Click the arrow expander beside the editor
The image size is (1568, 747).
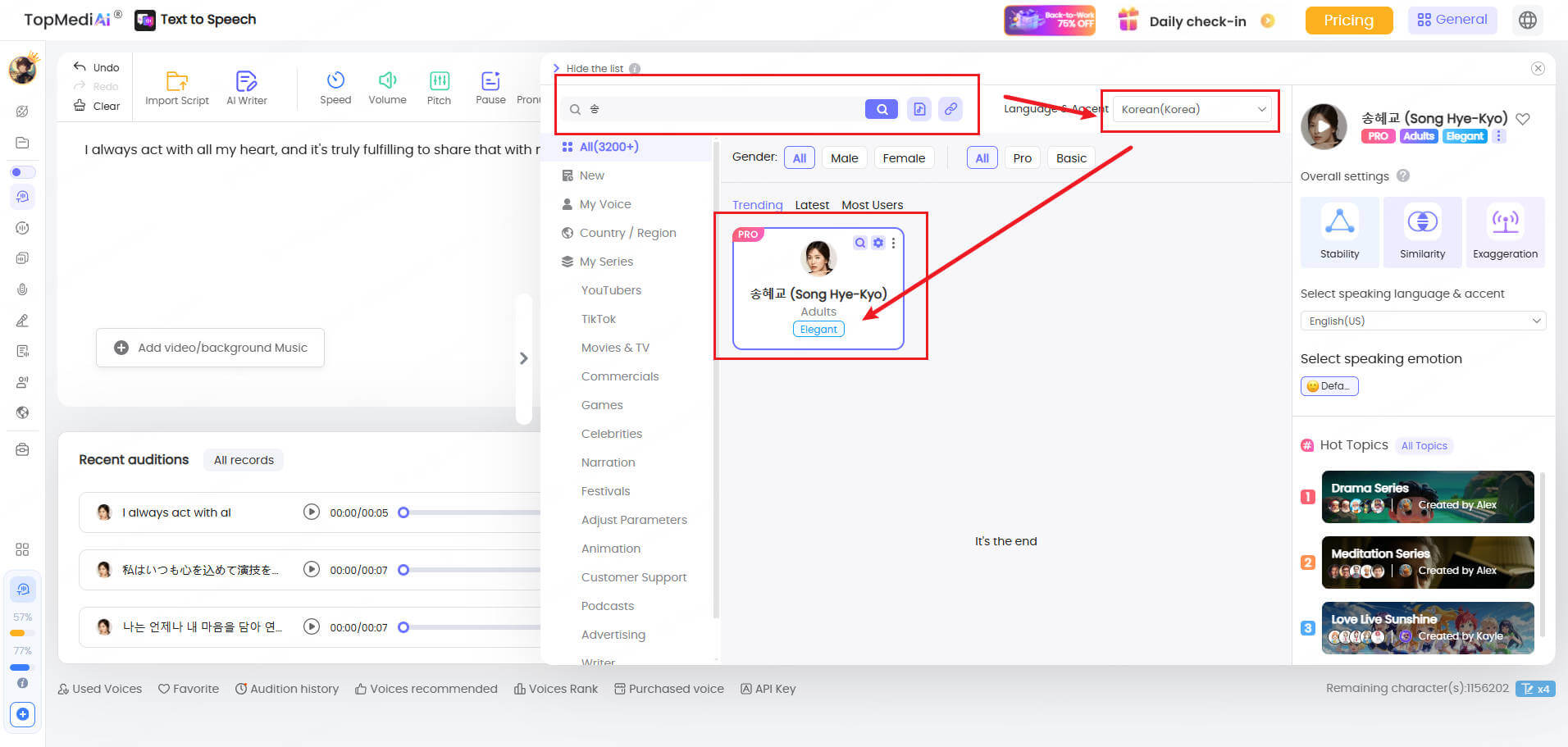523,358
